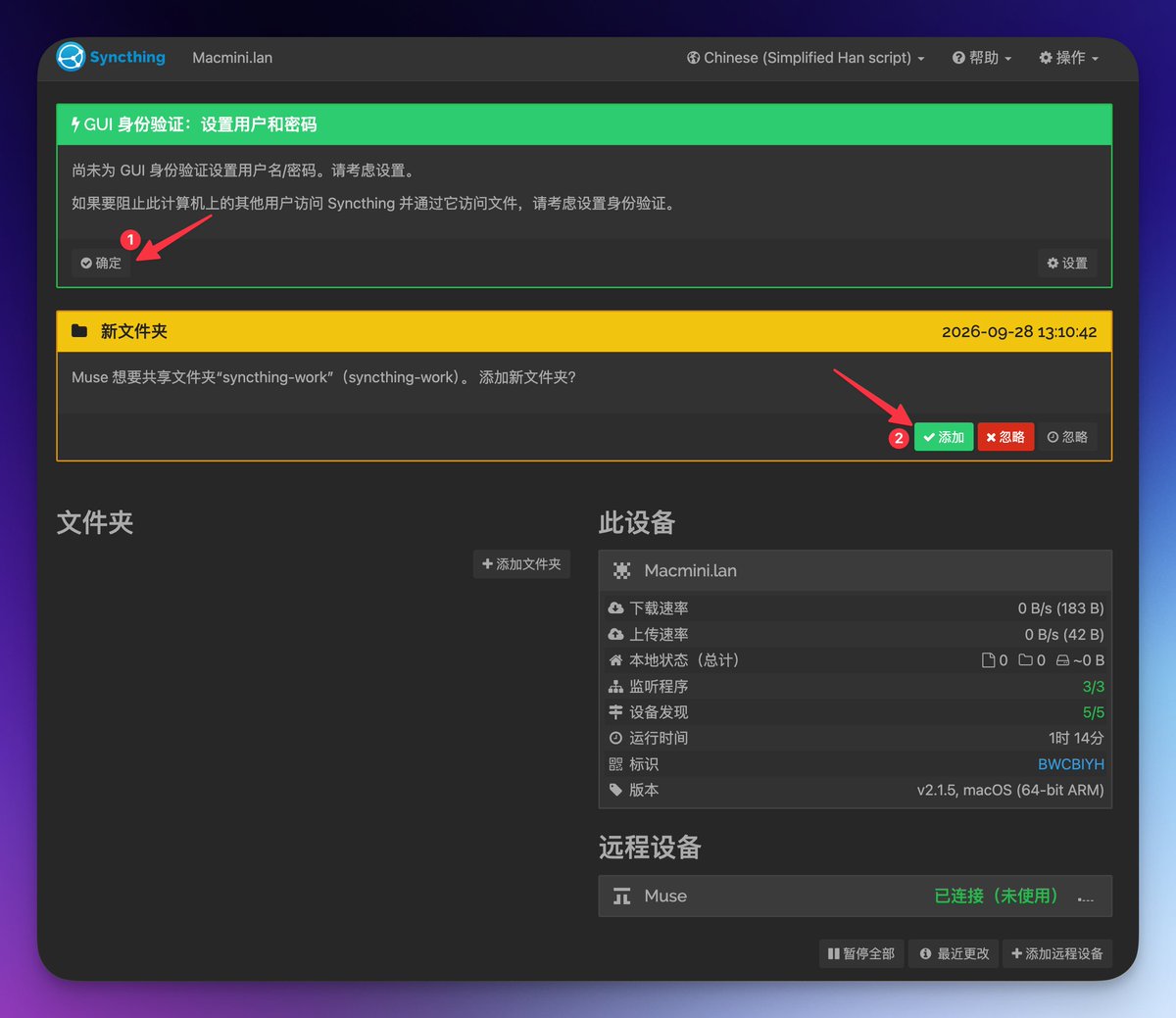Click the green 添加 button for syncthing-work
Image resolution: width=1176 pixels, height=1018 pixels.
(944, 437)
